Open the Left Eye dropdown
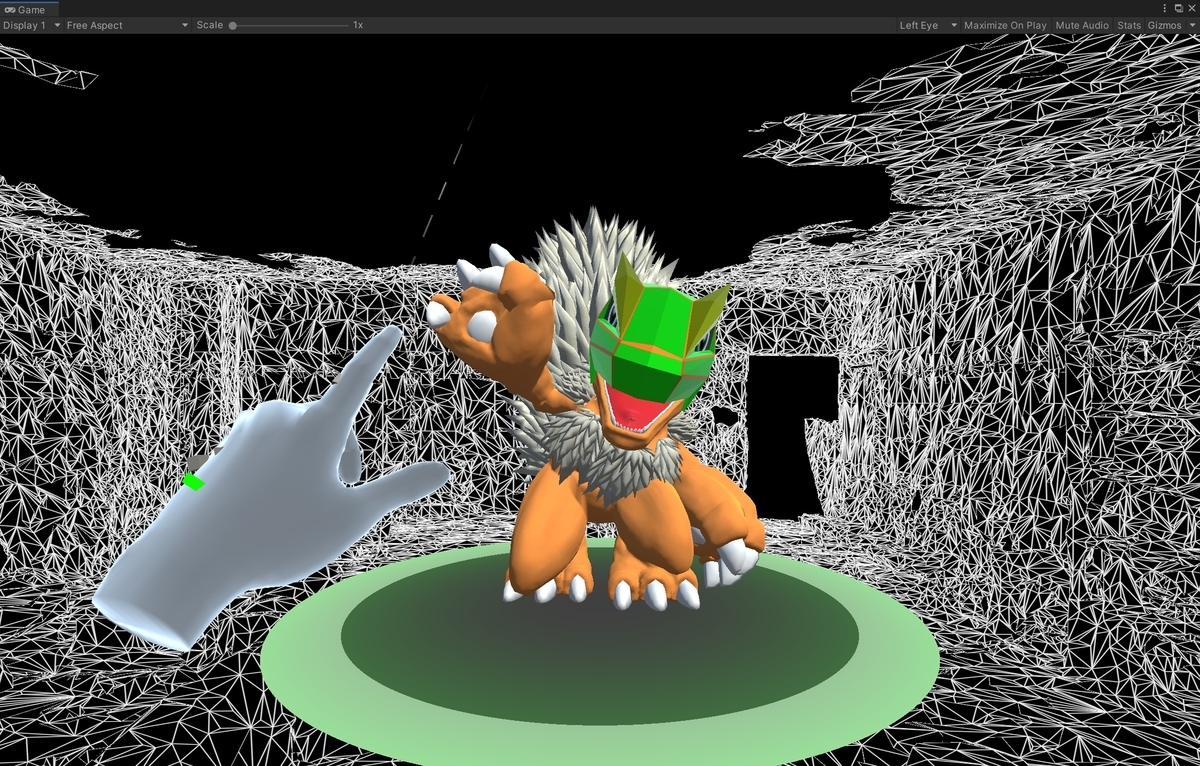Viewport: 1200px width, 766px height. coord(928,25)
